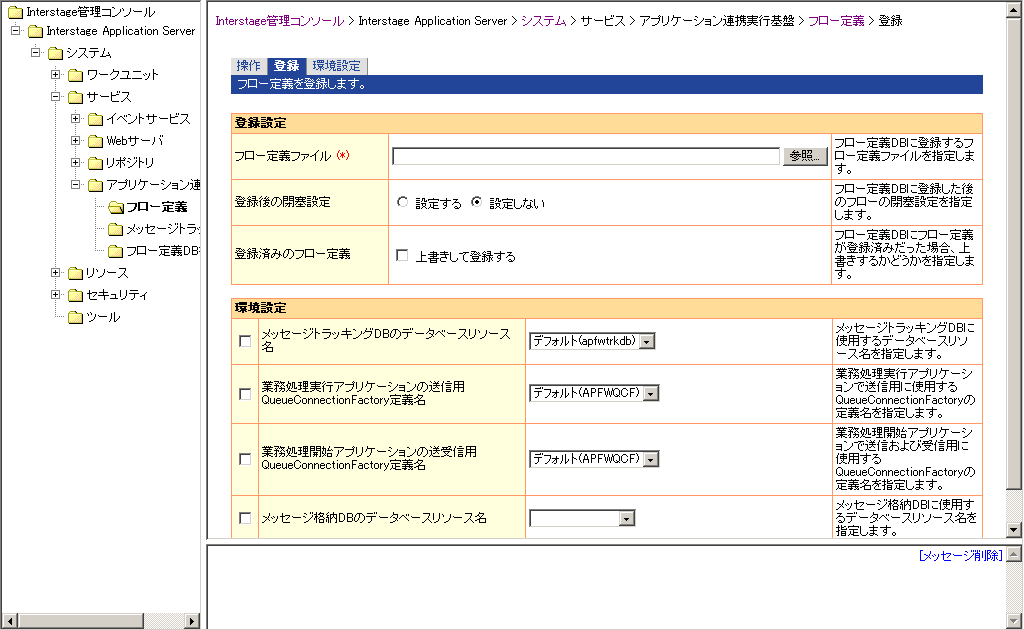Click the 参照... browse button
The image size is (1024, 630).
click(x=805, y=155)
